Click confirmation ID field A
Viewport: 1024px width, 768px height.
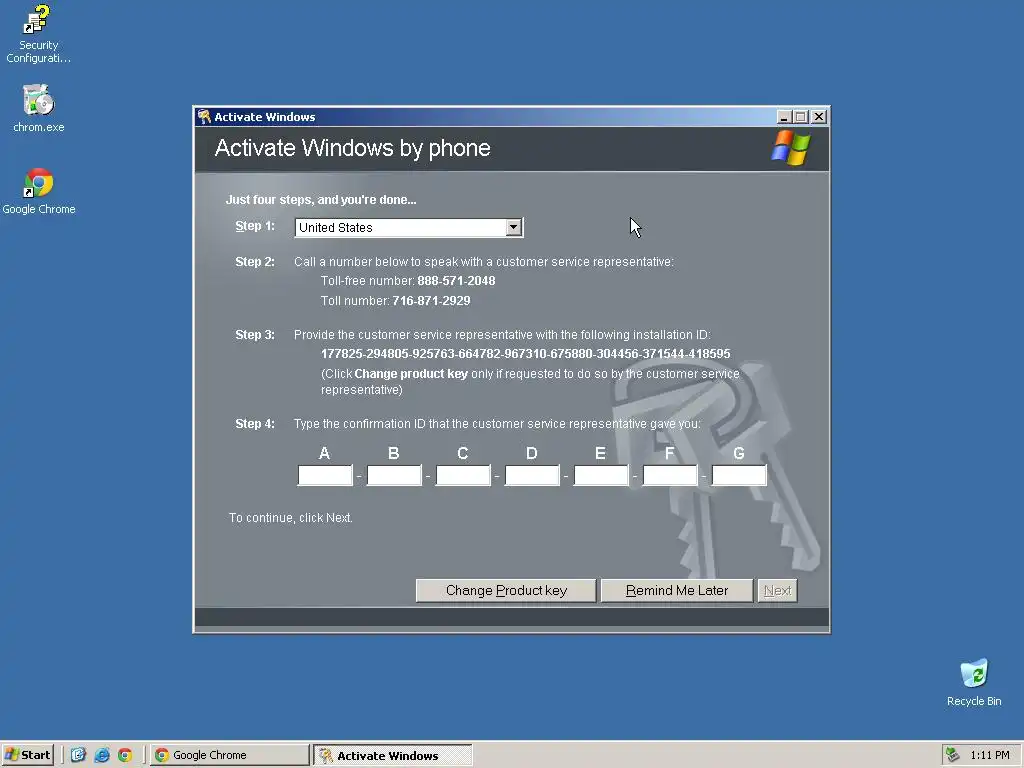tap(325, 475)
